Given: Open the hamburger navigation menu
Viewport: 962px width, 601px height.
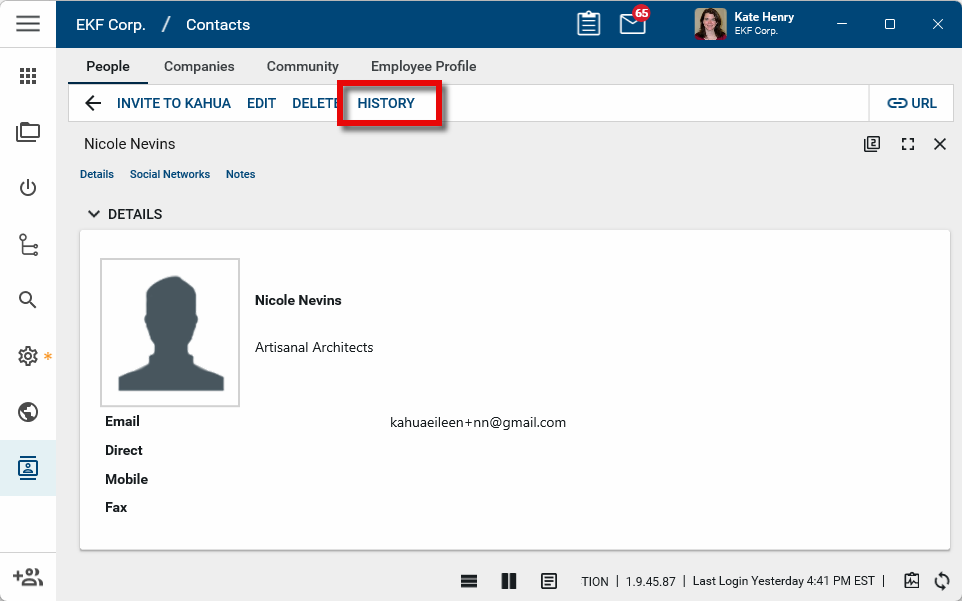Looking at the screenshot, I should coord(28,24).
